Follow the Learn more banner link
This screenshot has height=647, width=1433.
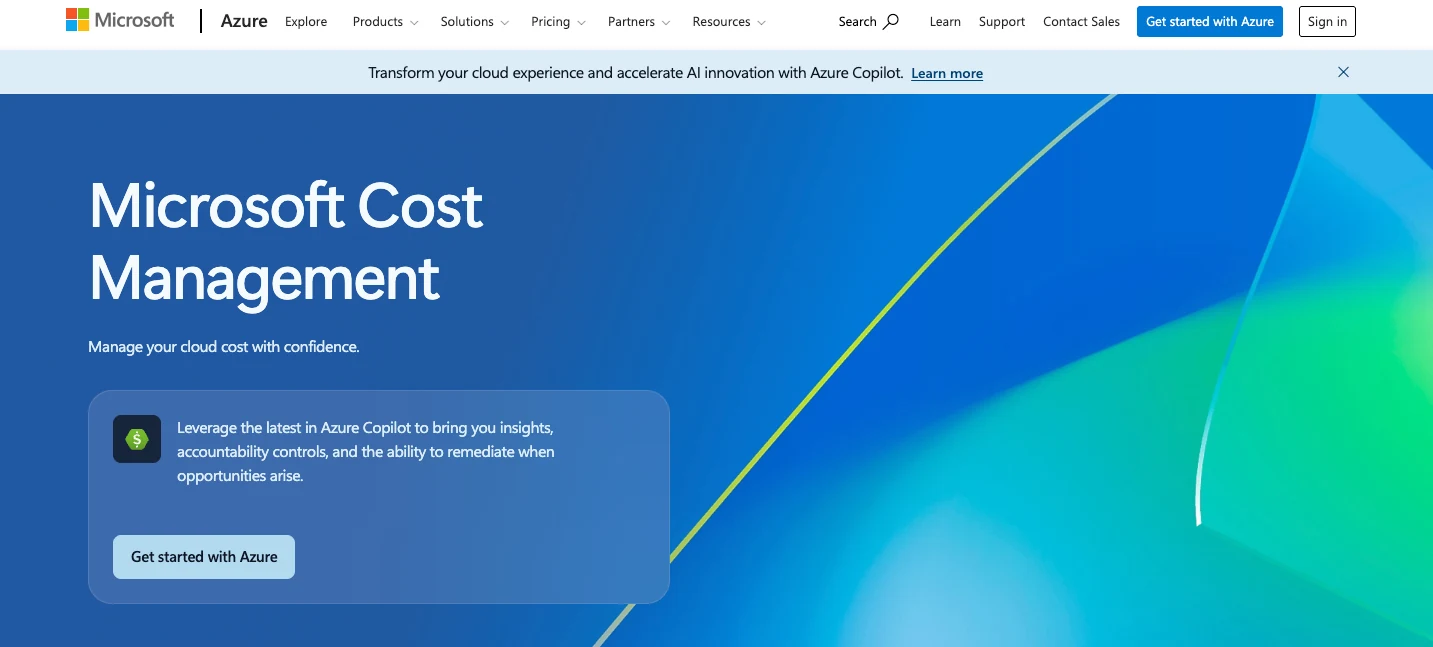click(x=947, y=73)
